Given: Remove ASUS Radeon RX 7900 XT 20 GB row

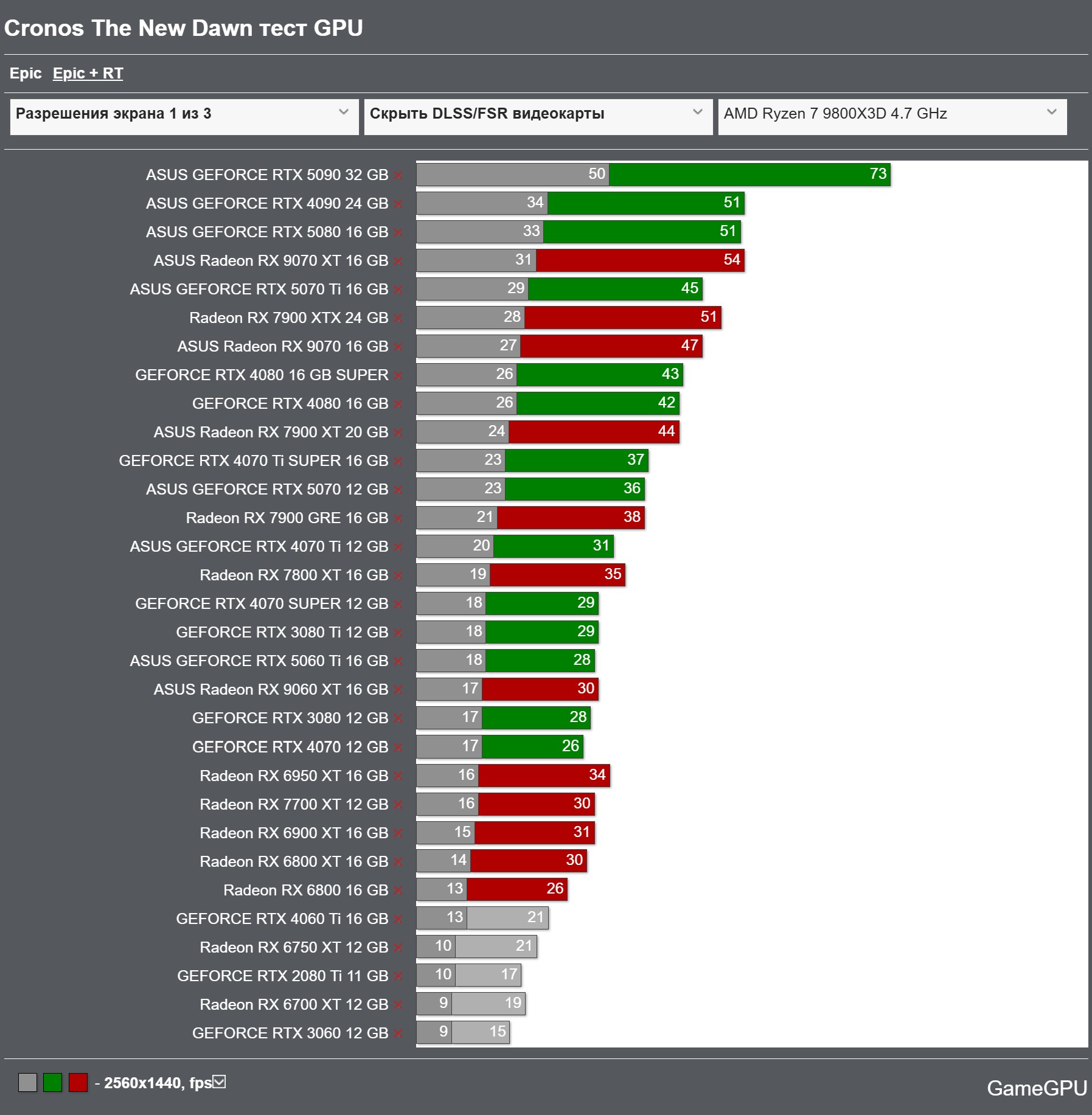Looking at the screenshot, I should point(398,432).
